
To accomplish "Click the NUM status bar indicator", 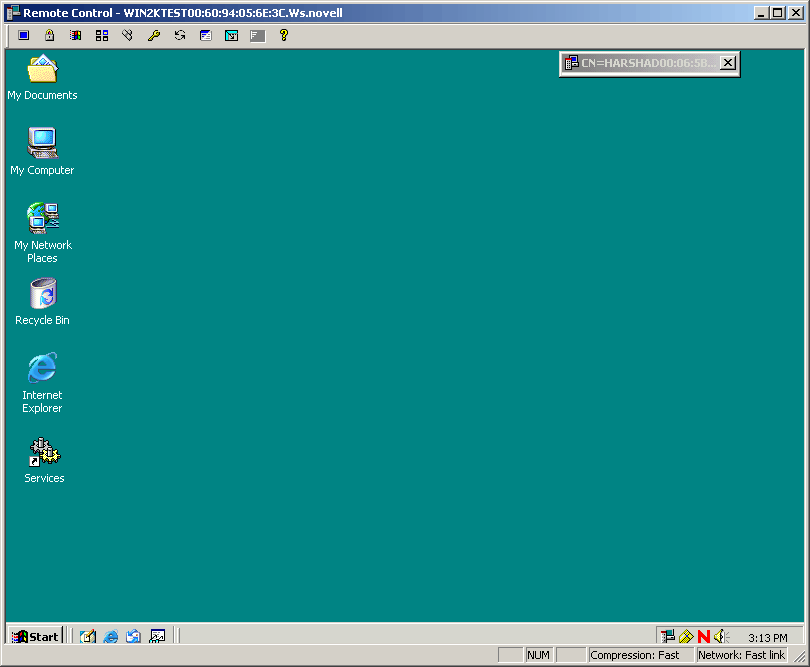I will coord(538,655).
